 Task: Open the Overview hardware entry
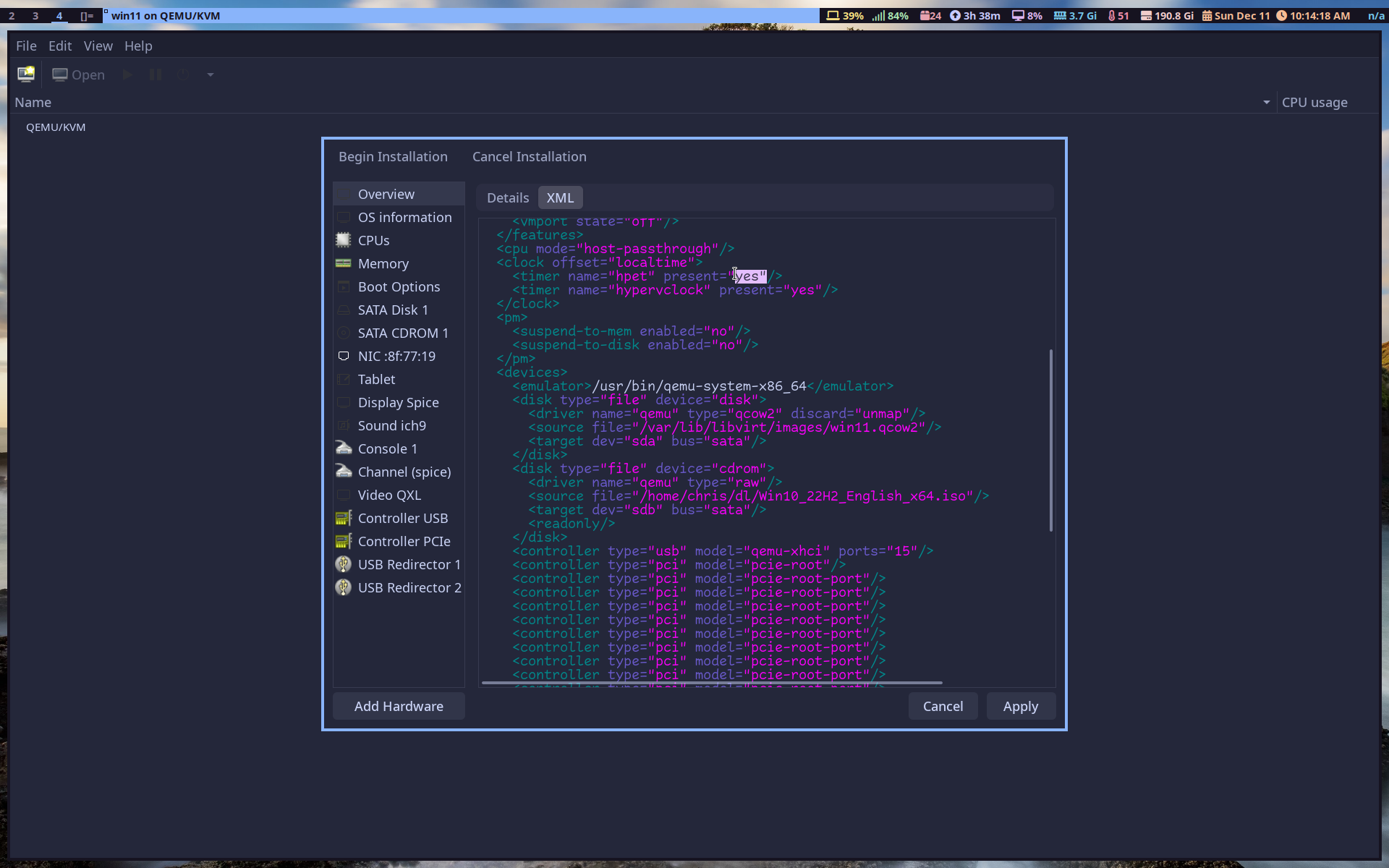[x=399, y=194]
